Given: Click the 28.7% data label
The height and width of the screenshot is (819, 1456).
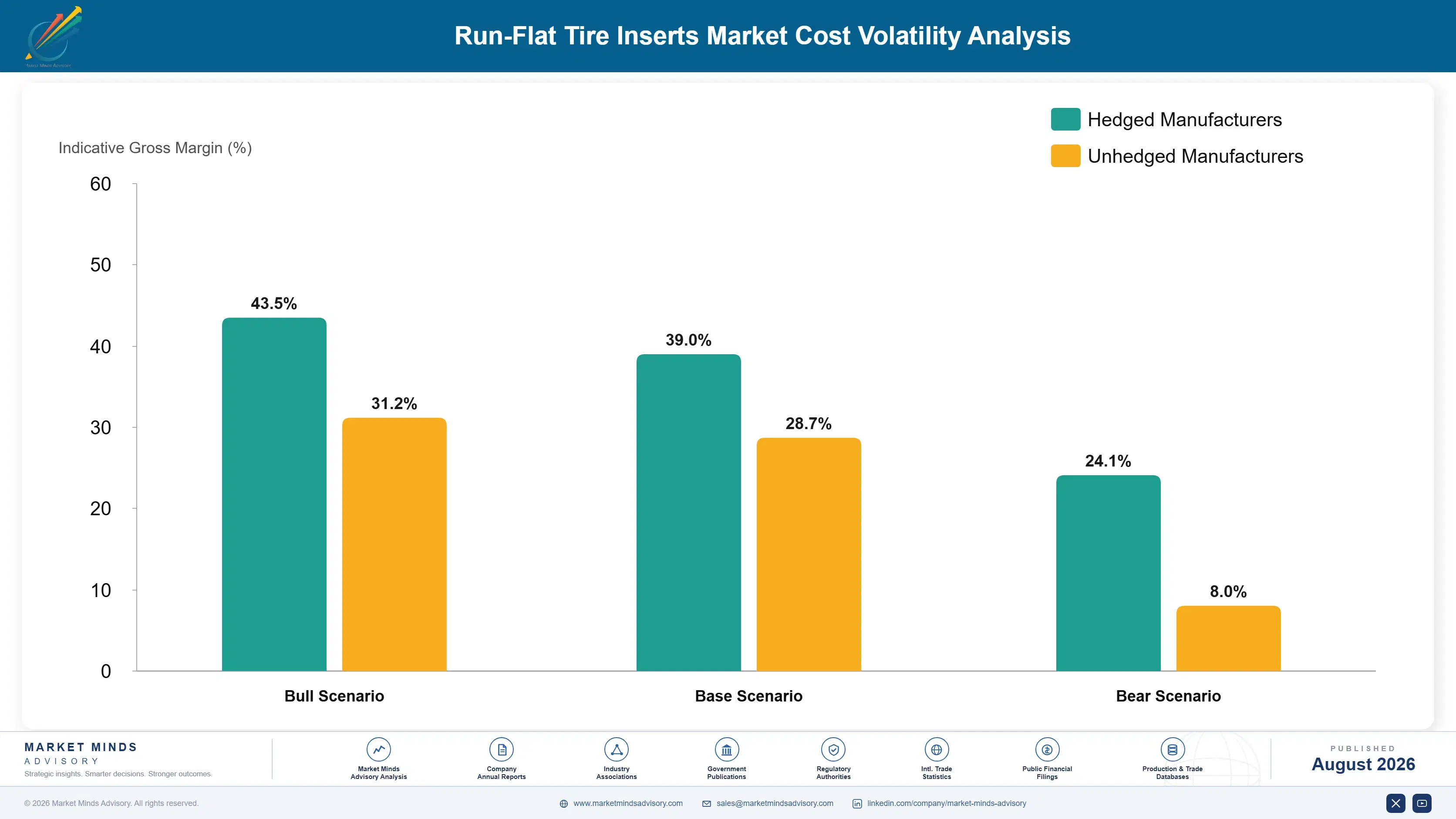Looking at the screenshot, I should 809,423.
